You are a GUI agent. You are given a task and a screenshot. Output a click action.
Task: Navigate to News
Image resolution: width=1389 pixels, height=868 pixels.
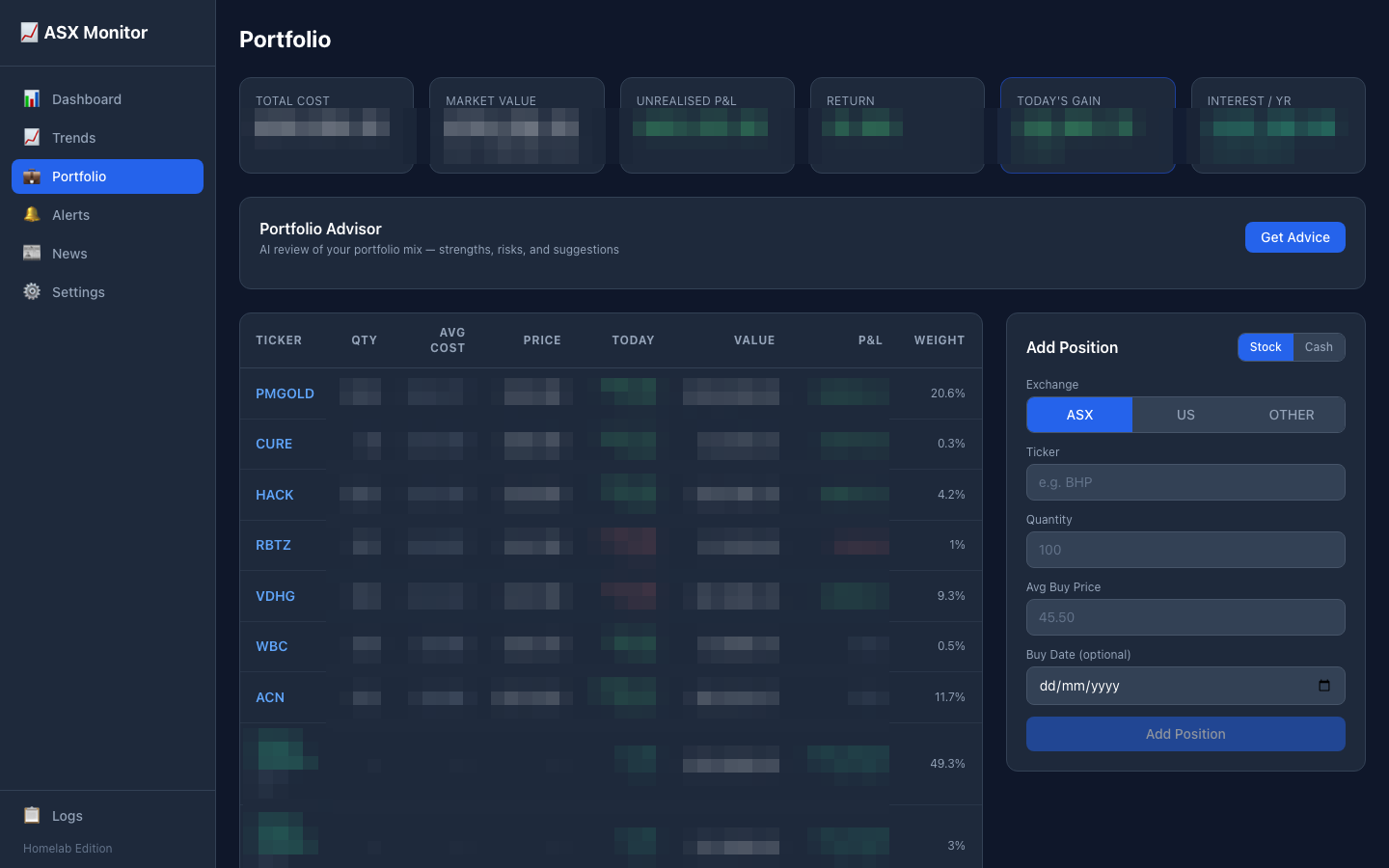tap(107, 254)
